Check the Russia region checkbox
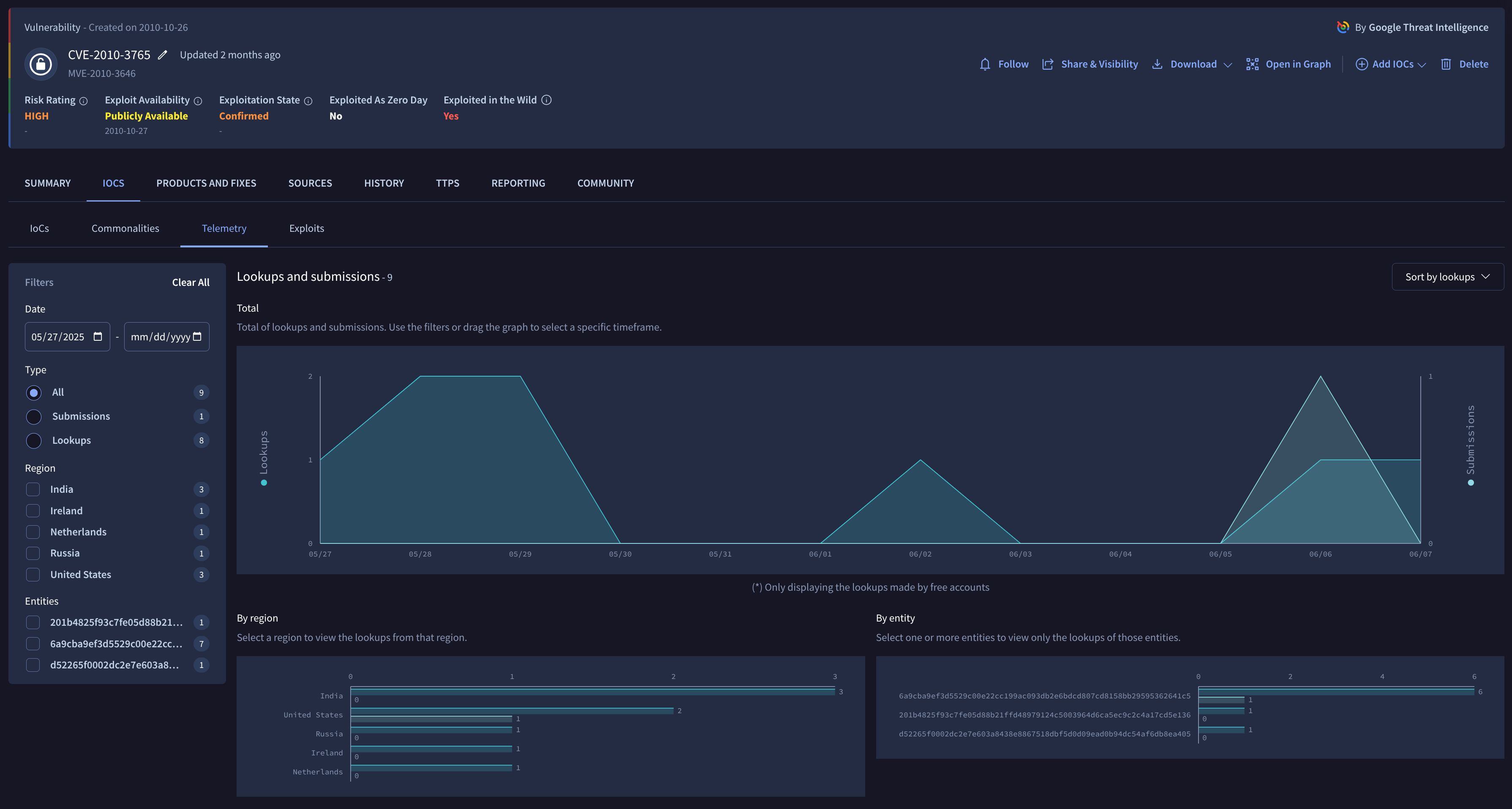 coord(33,553)
